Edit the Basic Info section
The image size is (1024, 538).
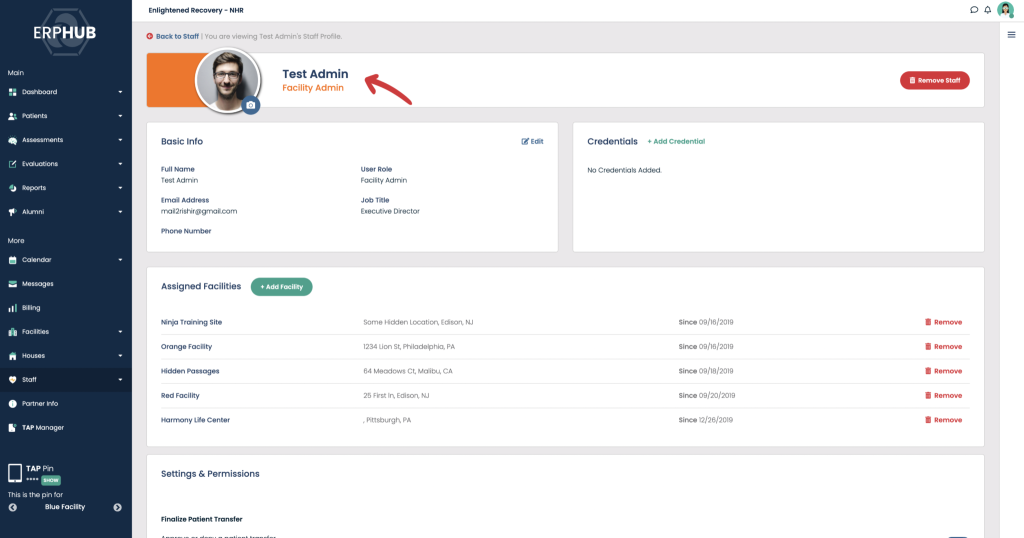coord(532,141)
